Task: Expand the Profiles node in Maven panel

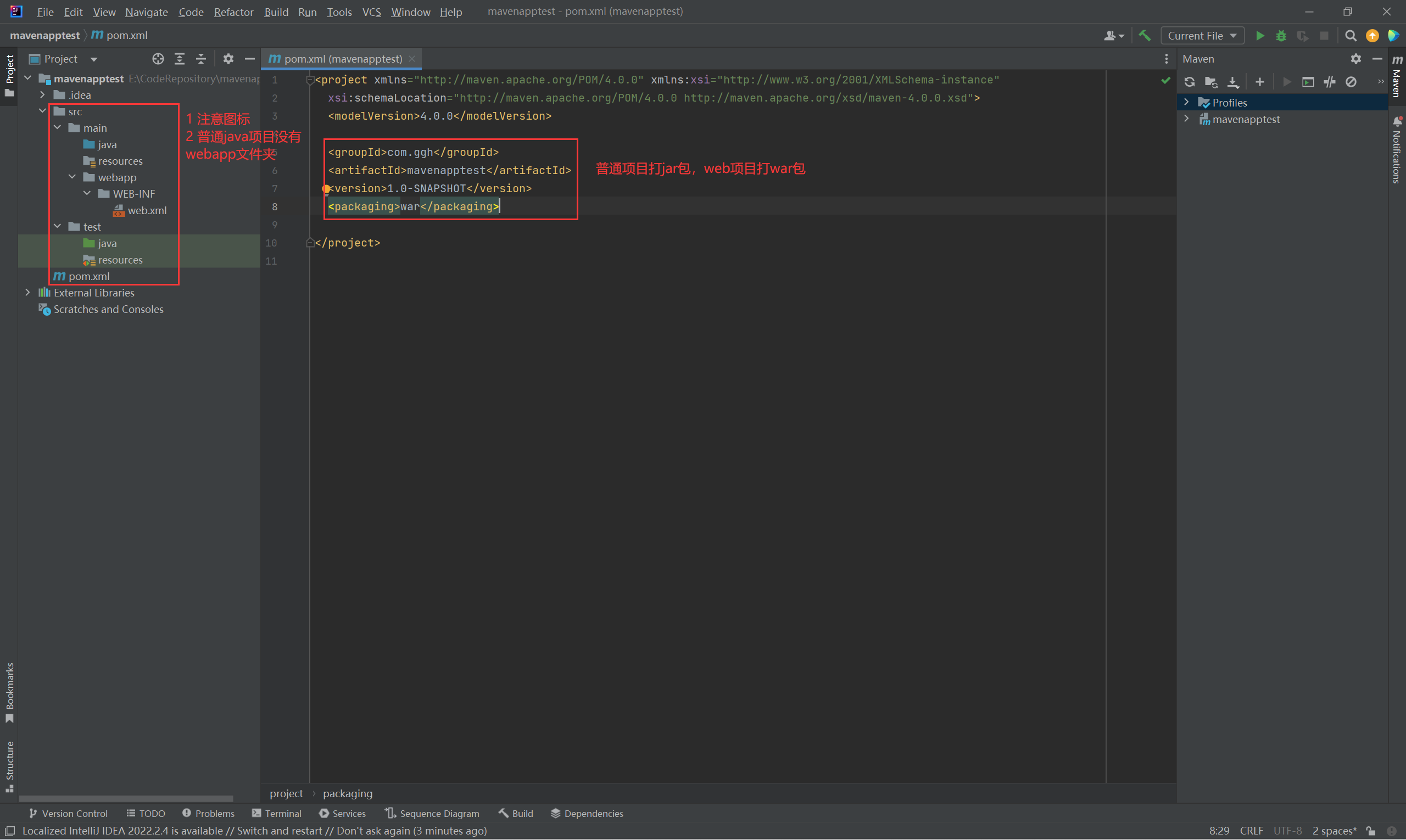Action: (1186, 103)
